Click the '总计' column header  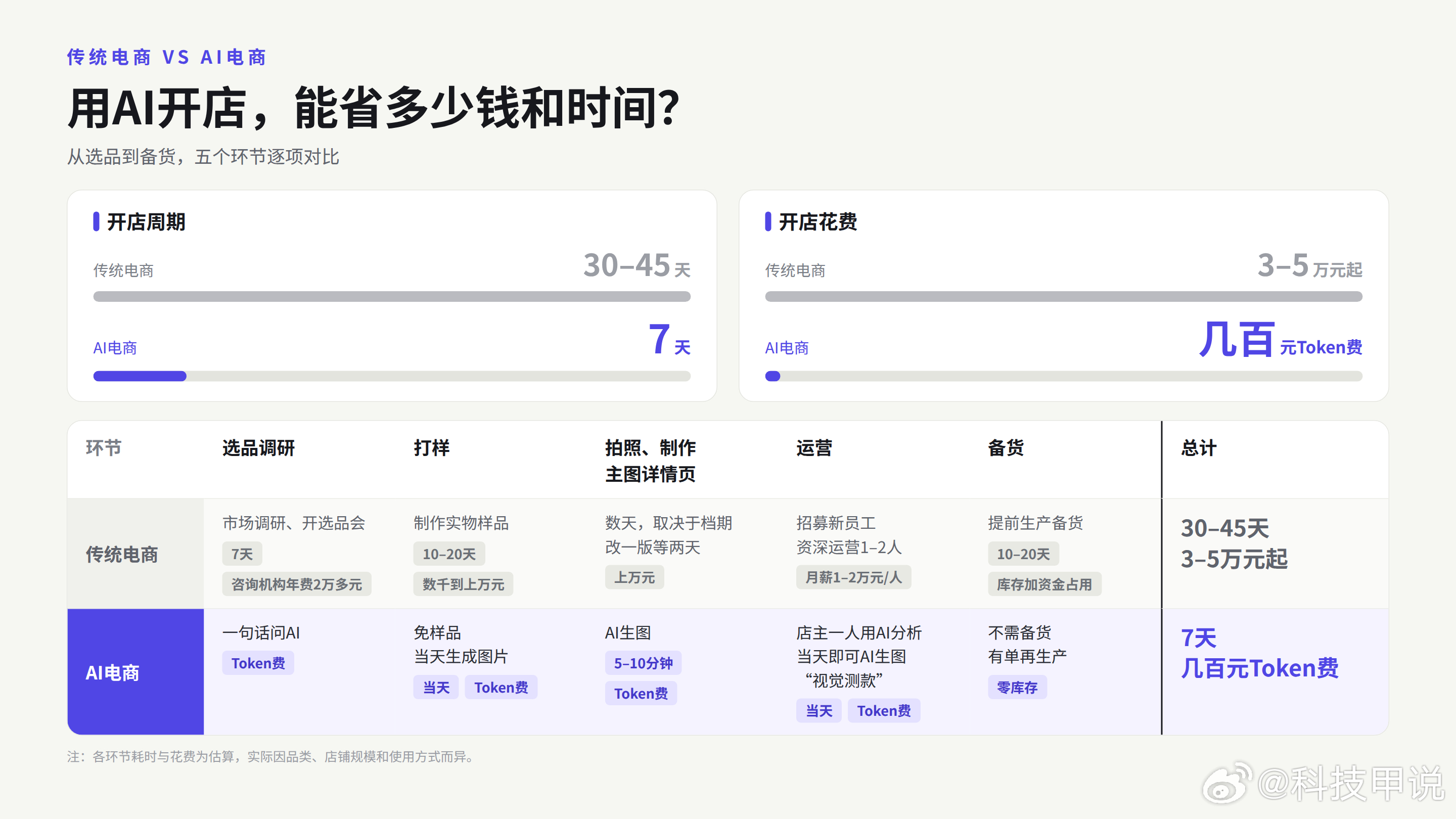[1198, 448]
